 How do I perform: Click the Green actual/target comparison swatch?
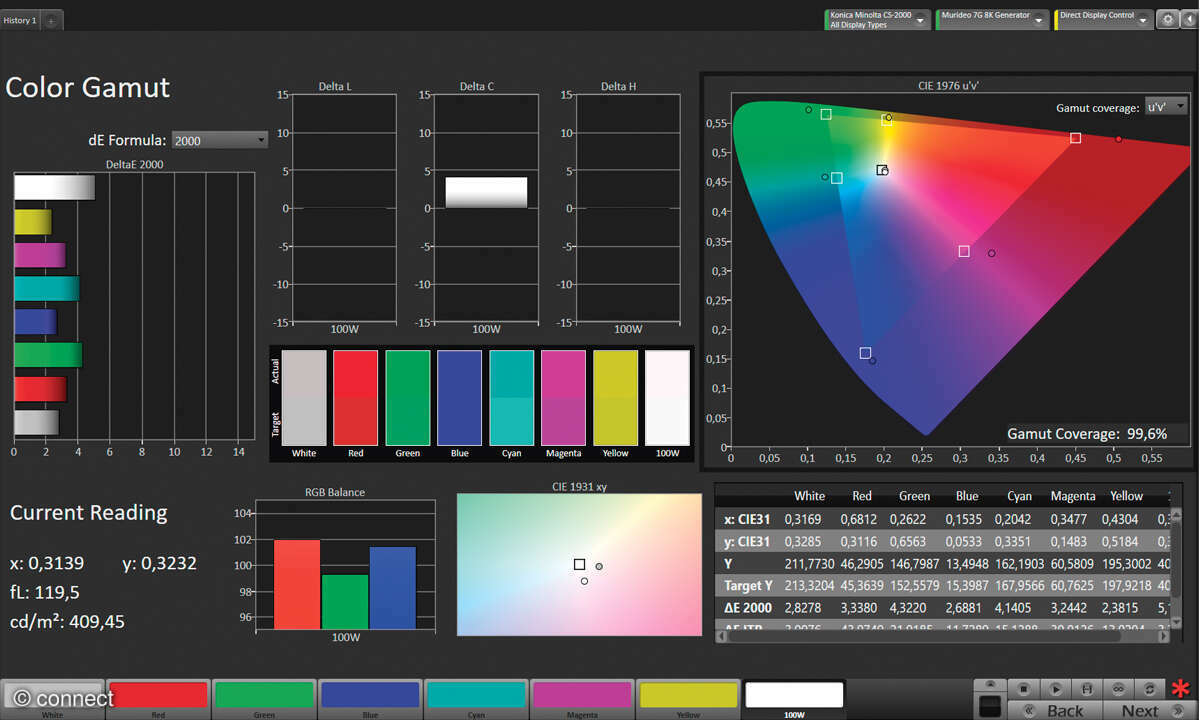[x=408, y=397]
